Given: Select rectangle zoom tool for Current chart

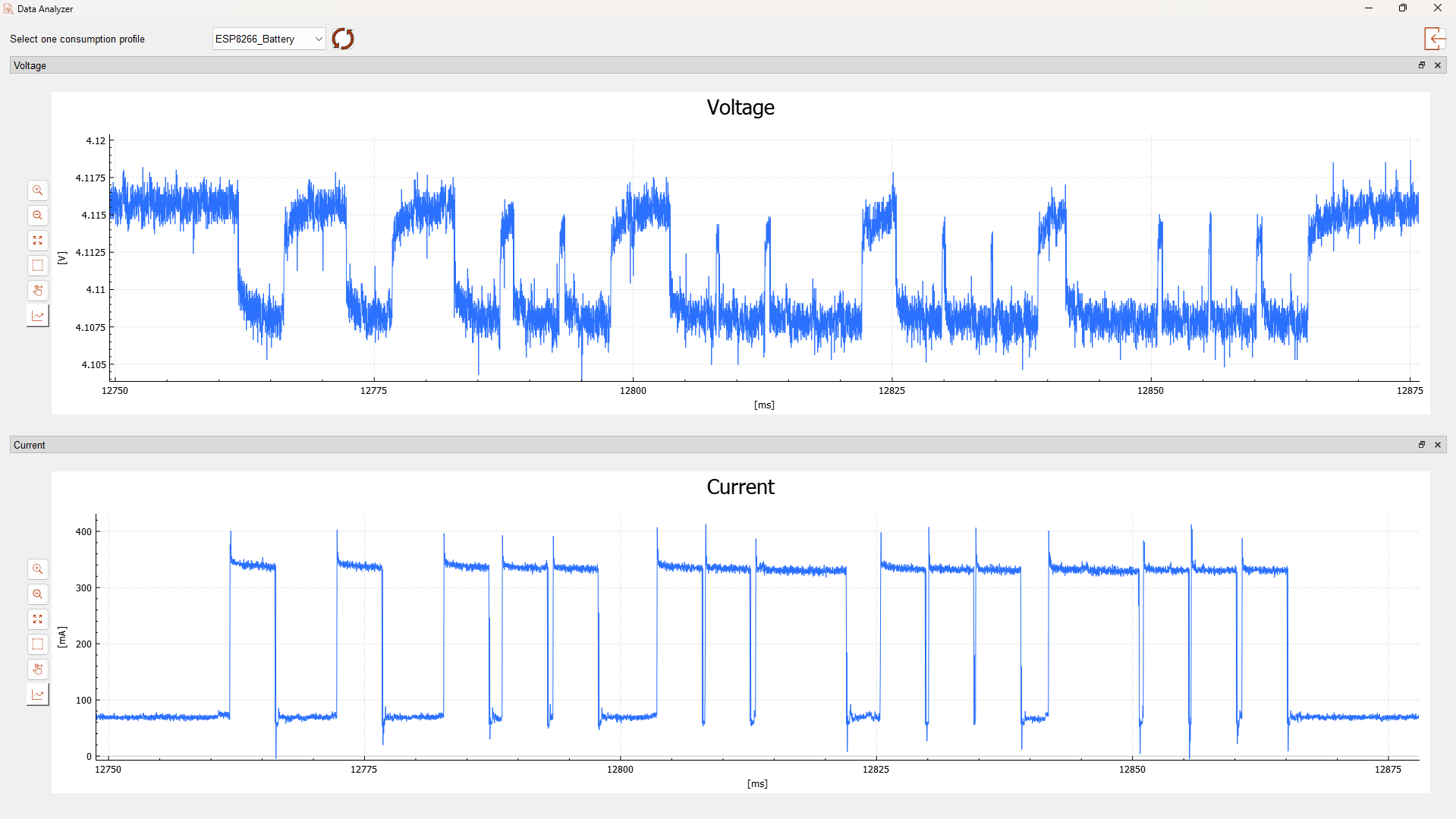Looking at the screenshot, I should pyautogui.click(x=37, y=644).
